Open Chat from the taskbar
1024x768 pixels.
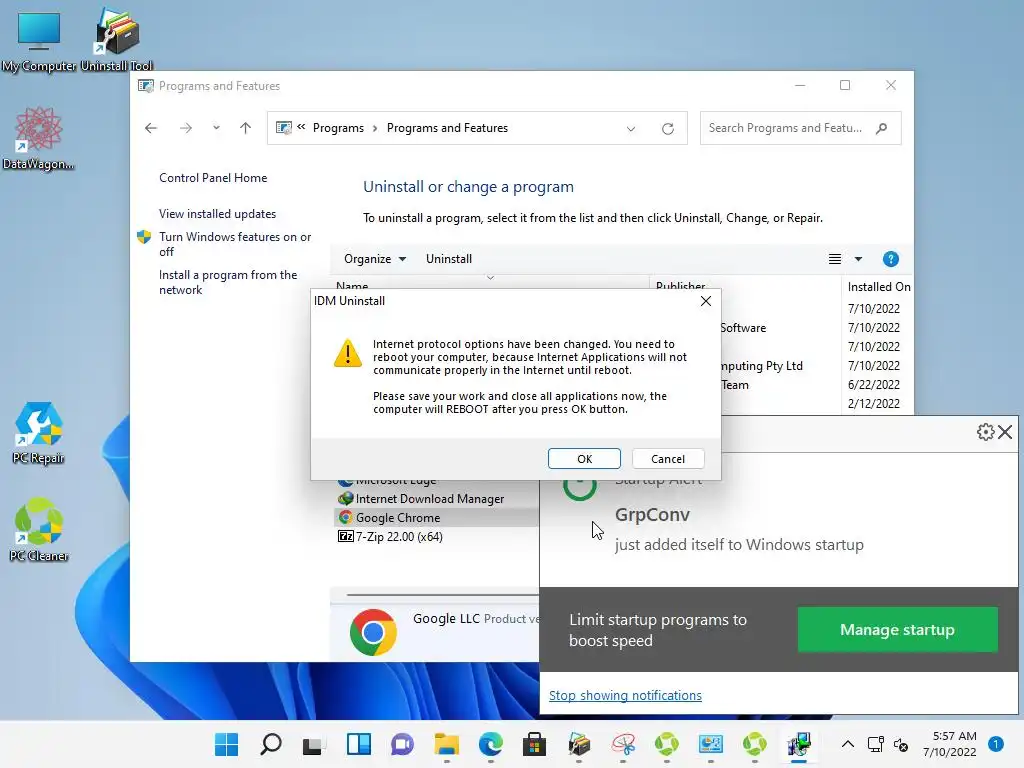(x=402, y=744)
